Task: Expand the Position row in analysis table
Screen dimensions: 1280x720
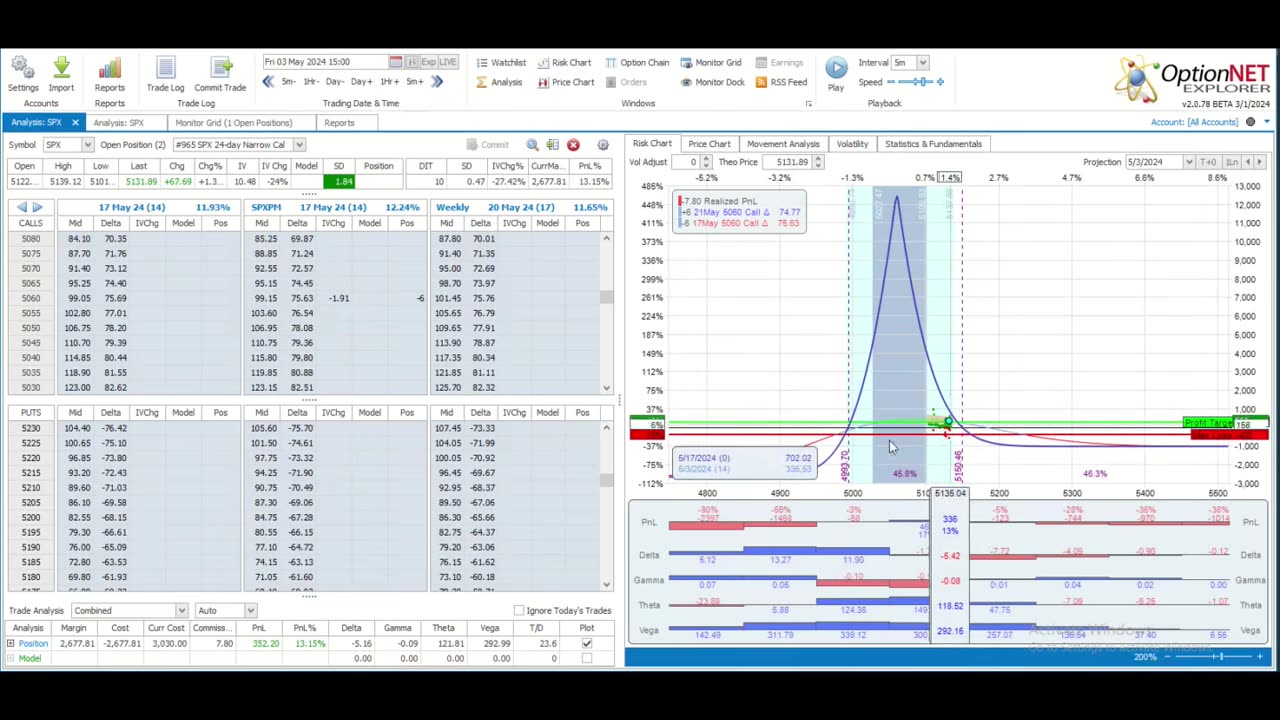Action: click(10, 644)
